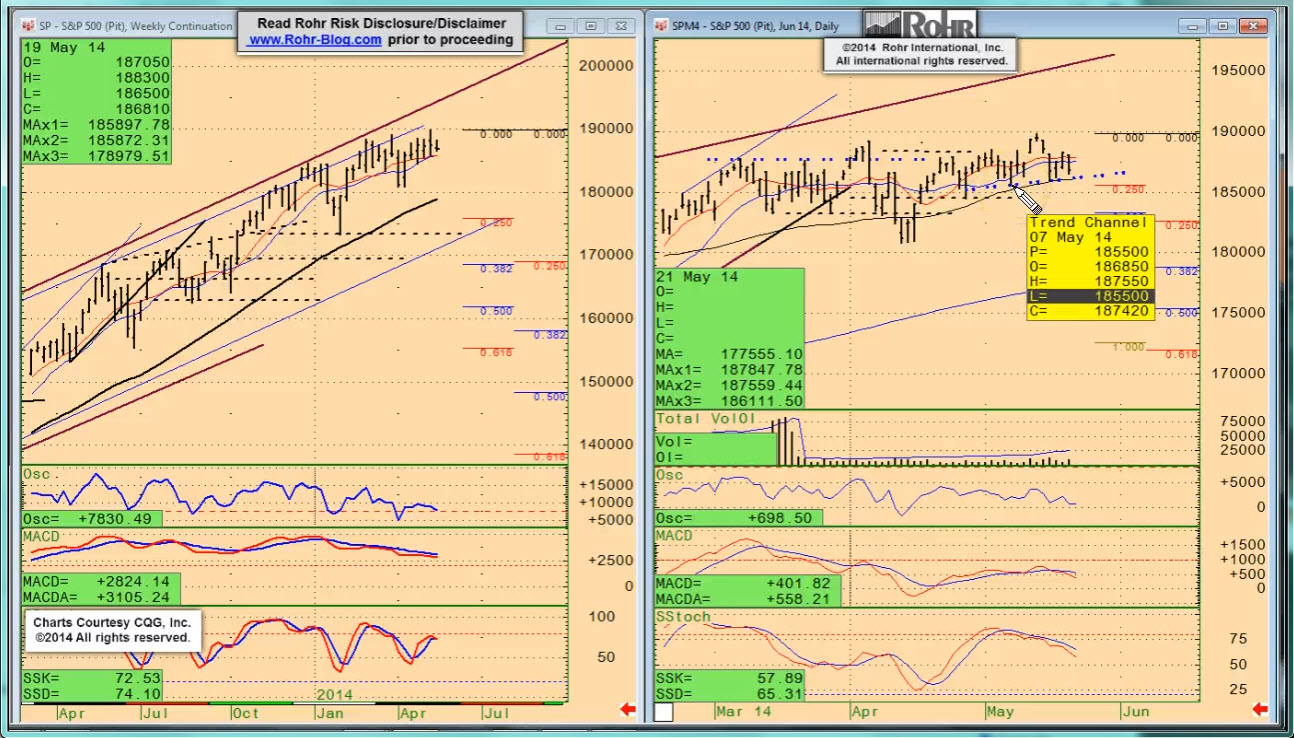Click the weekly chart window's app icon

pos(28,25)
